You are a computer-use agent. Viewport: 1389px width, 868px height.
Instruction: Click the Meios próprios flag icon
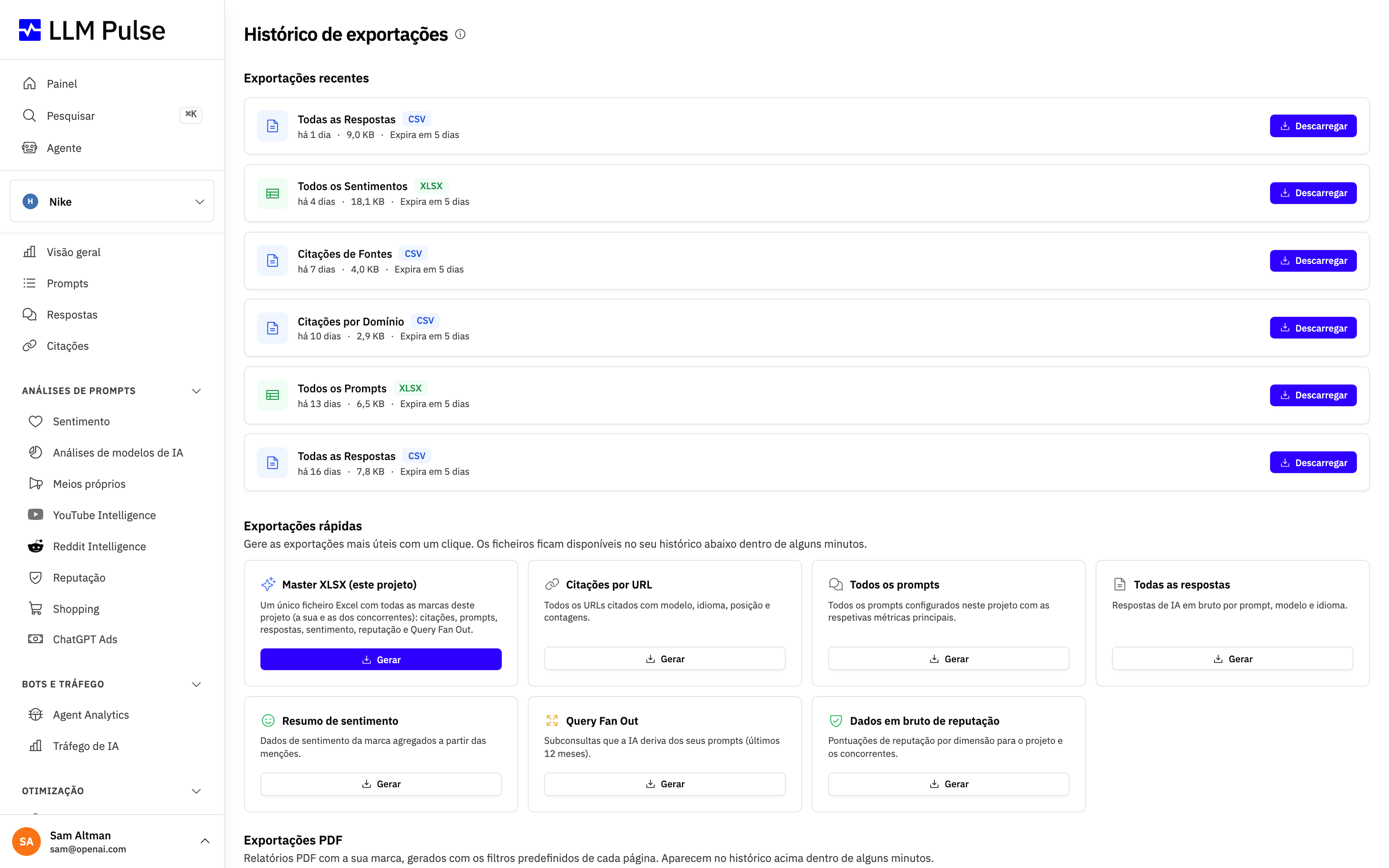coord(36,483)
